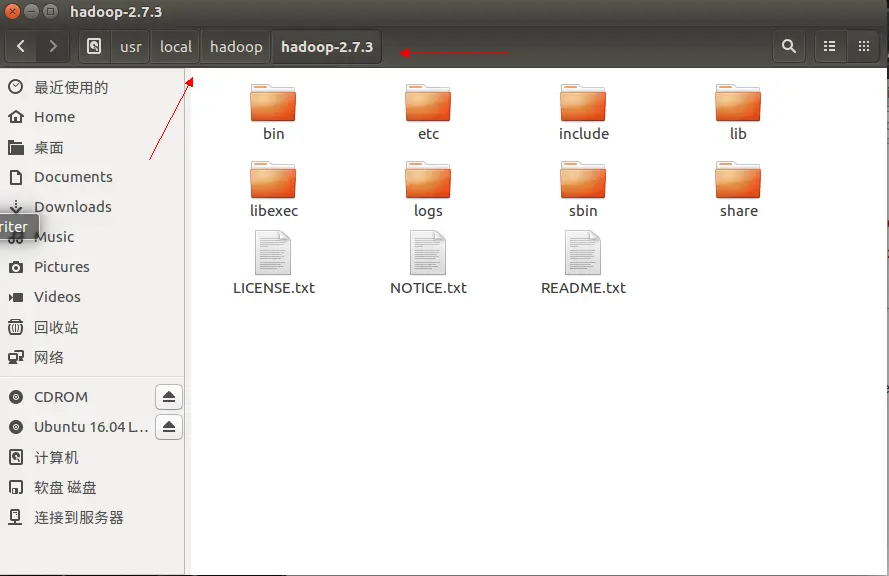Click the root disk path icon
Viewport: 889px width, 576px height.
tap(94, 46)
